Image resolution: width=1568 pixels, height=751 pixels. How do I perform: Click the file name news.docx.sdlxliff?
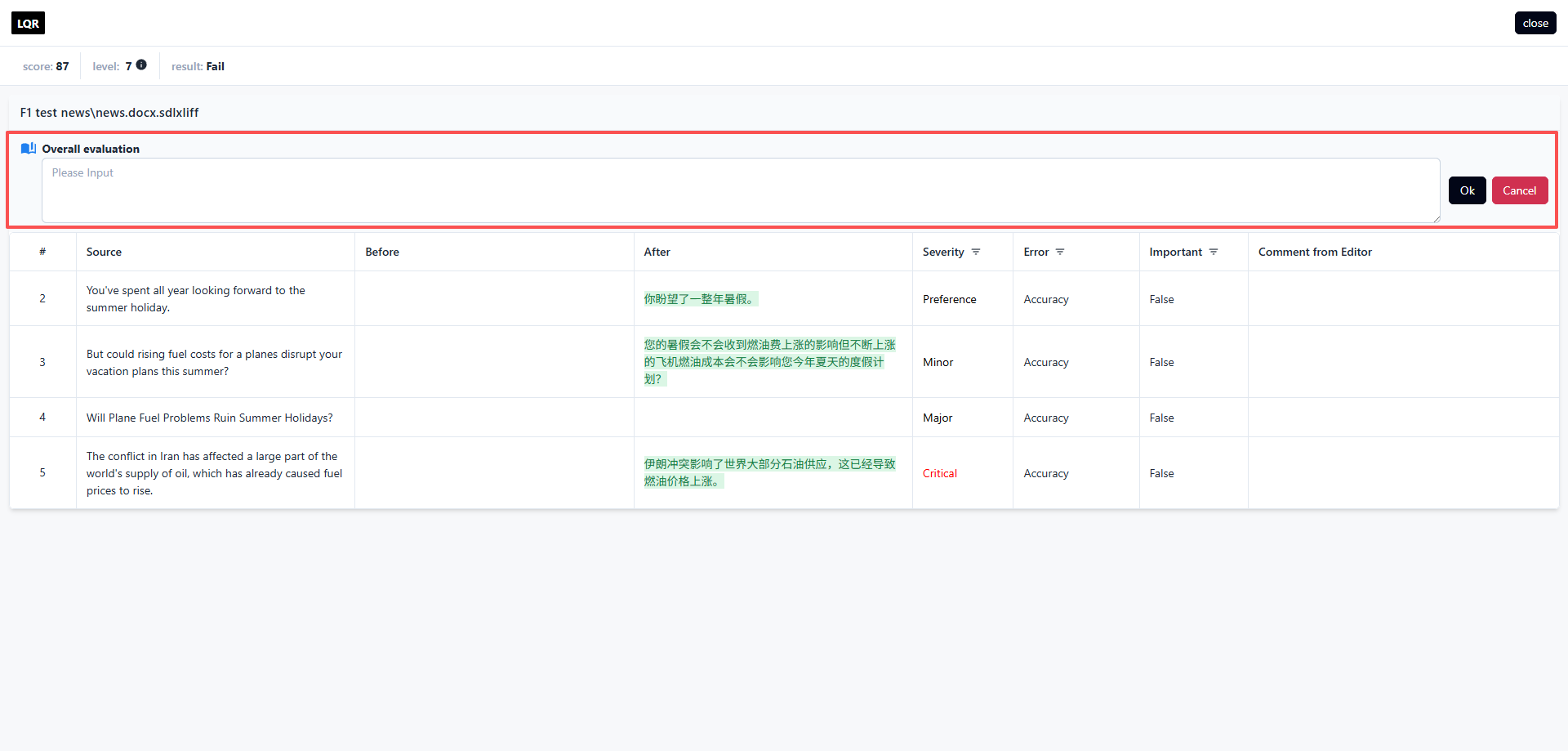(x=109, y=113)
